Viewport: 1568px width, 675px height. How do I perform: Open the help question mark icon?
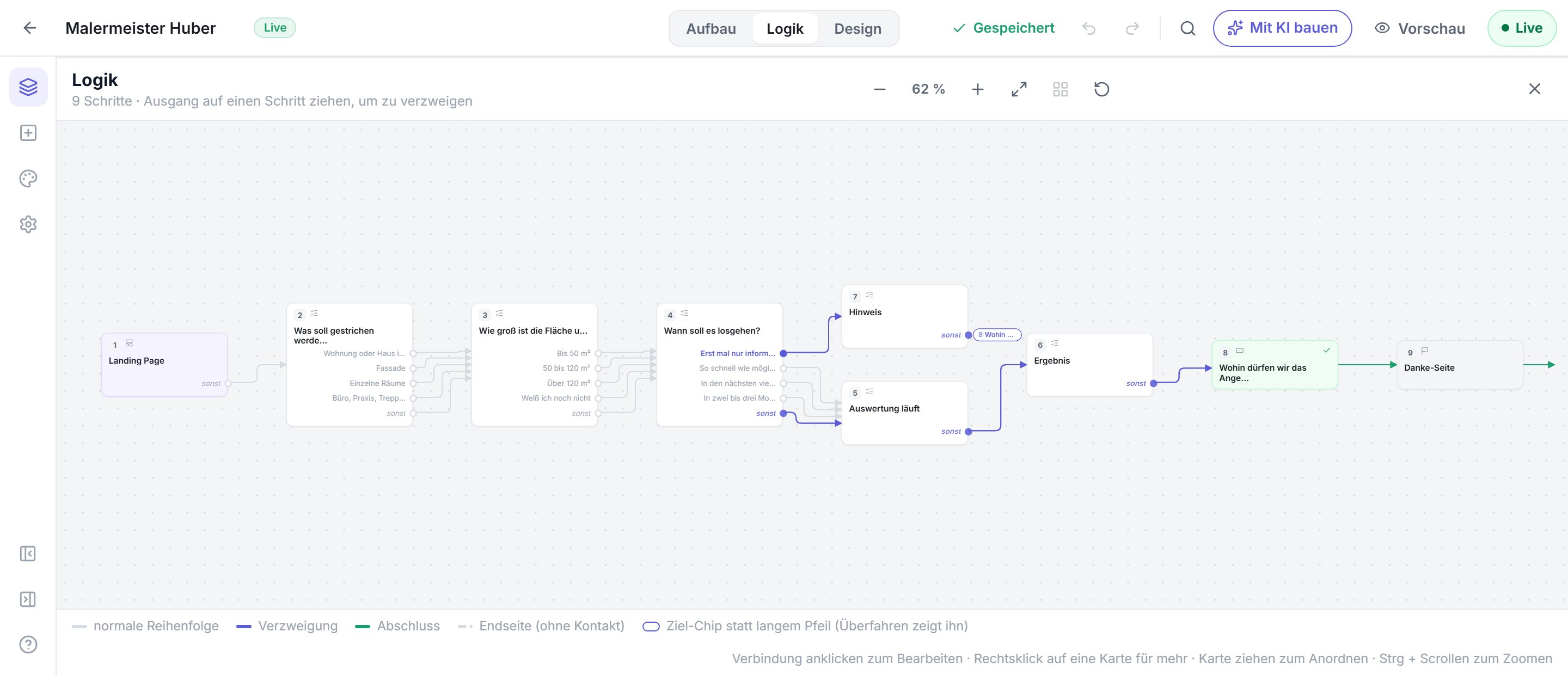(x=28, y=645)
